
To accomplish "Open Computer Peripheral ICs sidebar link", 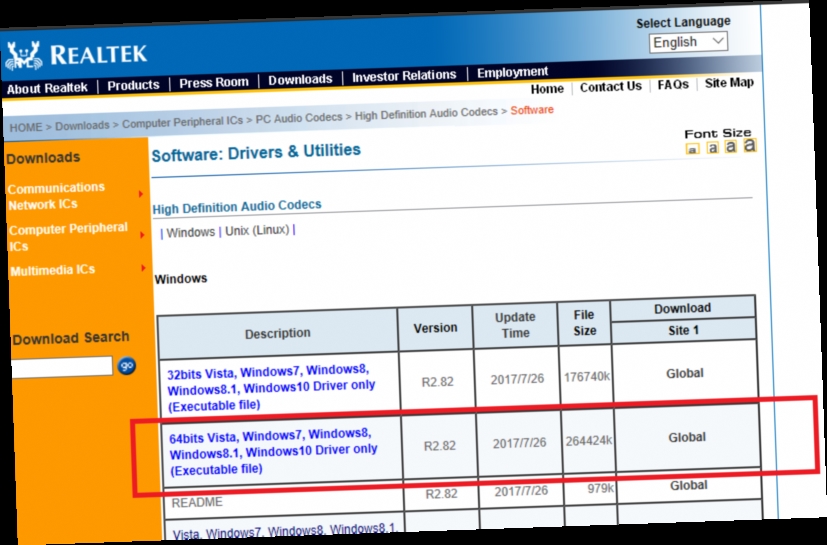I will click(68, 237).
